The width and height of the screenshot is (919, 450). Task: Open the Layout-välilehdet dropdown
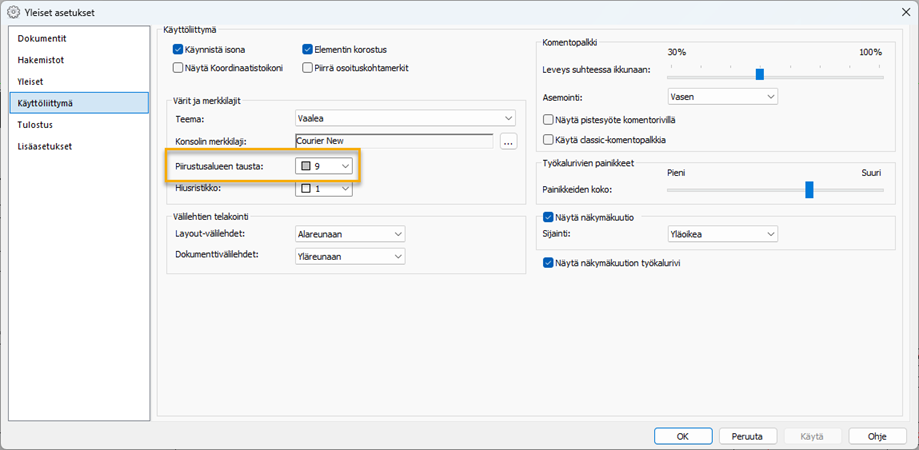tap(350, 234)
